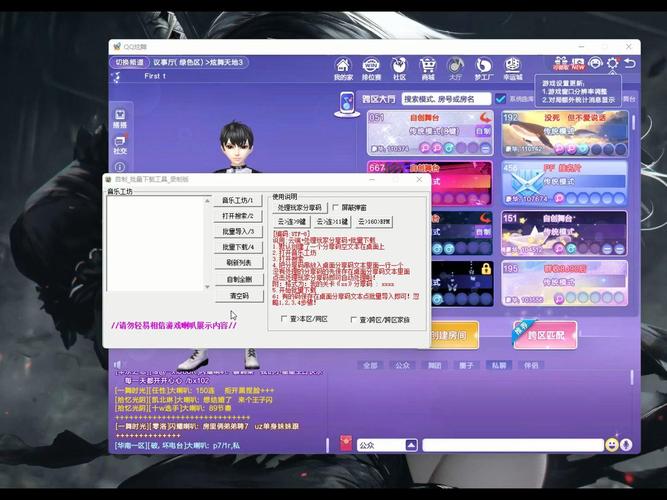Click 云>连>9键 button

click(292, 222)
